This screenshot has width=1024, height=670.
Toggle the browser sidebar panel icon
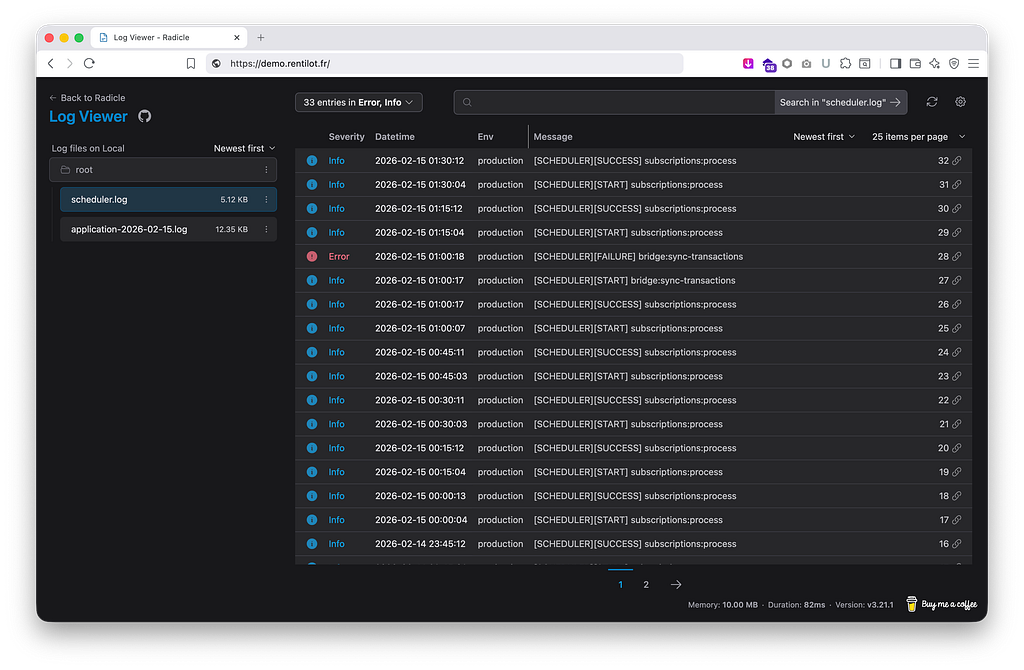[x=895, y=63]
